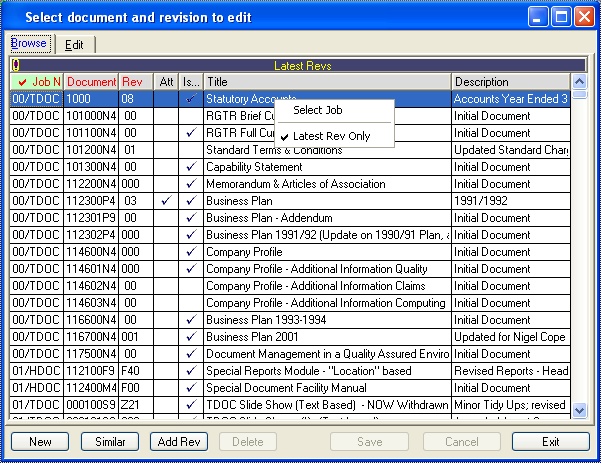Screen dimensions: 601x463
Task: Select document cell 101000N4
Action: [91, 116]
